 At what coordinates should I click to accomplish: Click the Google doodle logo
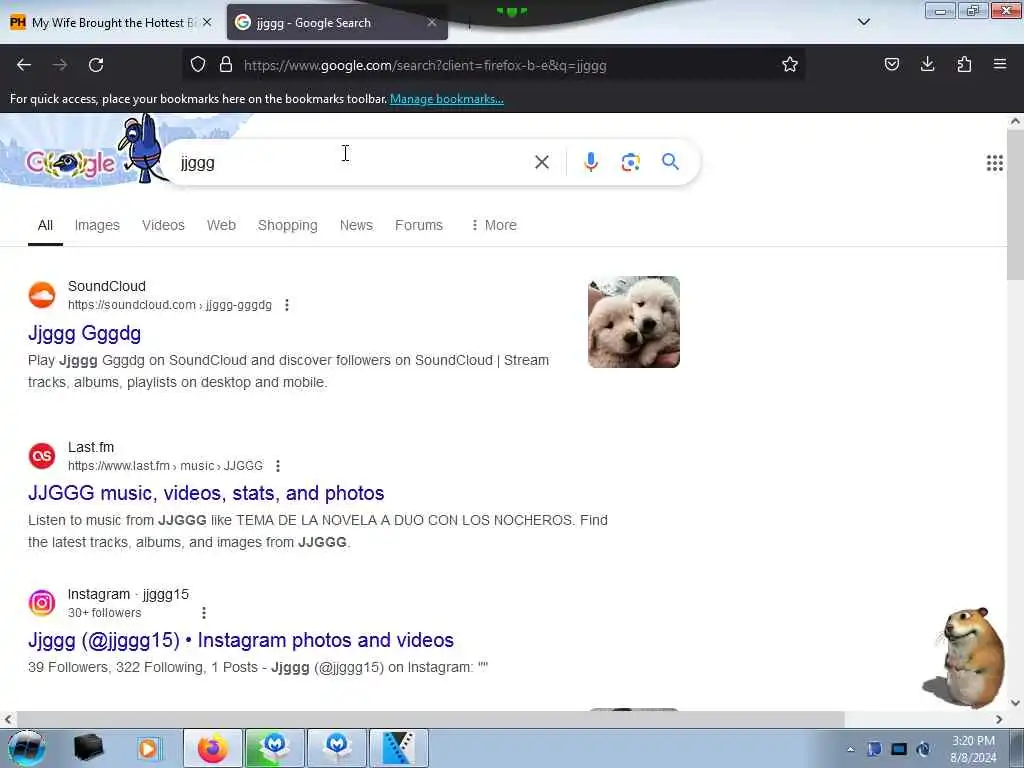point(71,163)
